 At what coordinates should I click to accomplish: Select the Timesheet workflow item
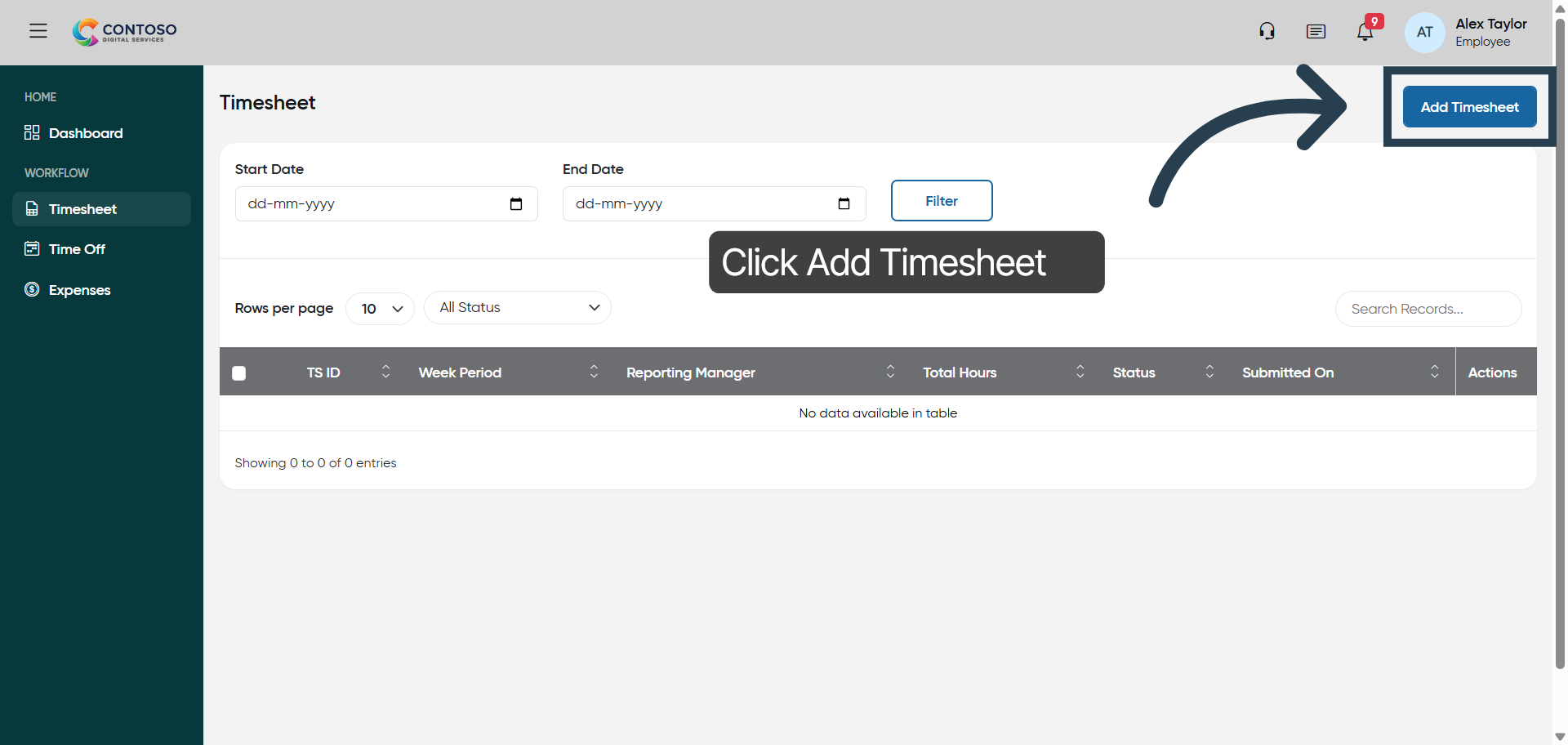click(x=83, y=209)
